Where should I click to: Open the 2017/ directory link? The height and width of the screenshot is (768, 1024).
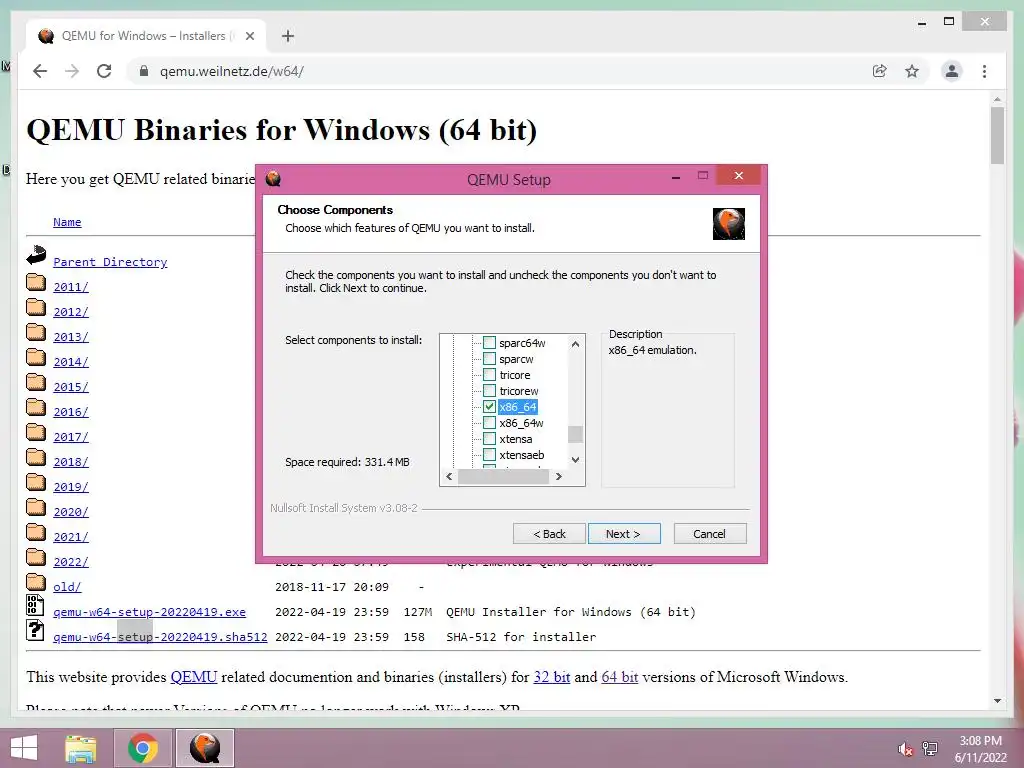[x=71, y=437]
